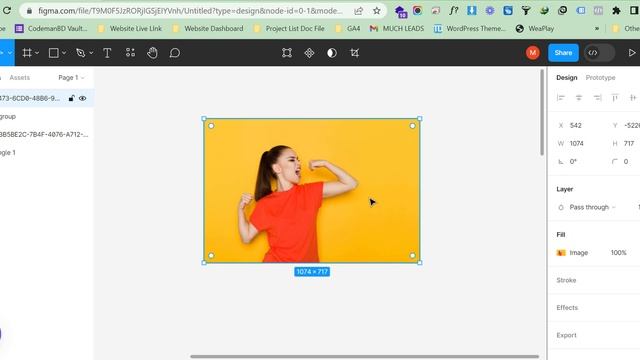
Task: Click the Align right icon
Action: point(597,98)
